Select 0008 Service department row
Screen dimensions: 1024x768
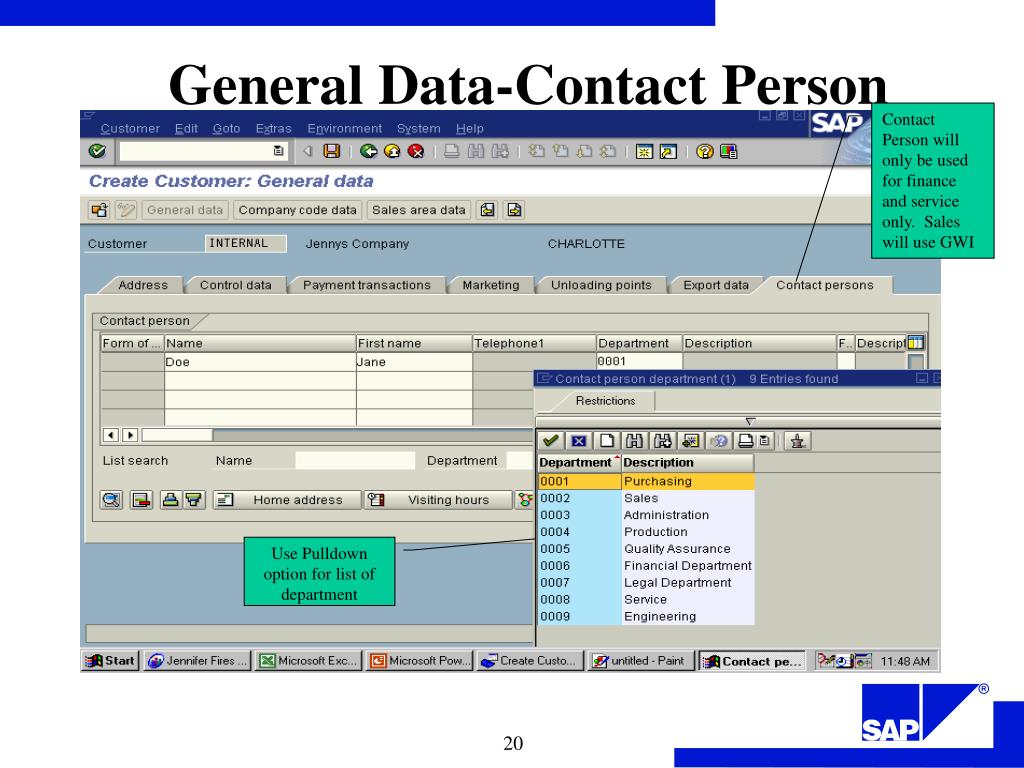646,600
